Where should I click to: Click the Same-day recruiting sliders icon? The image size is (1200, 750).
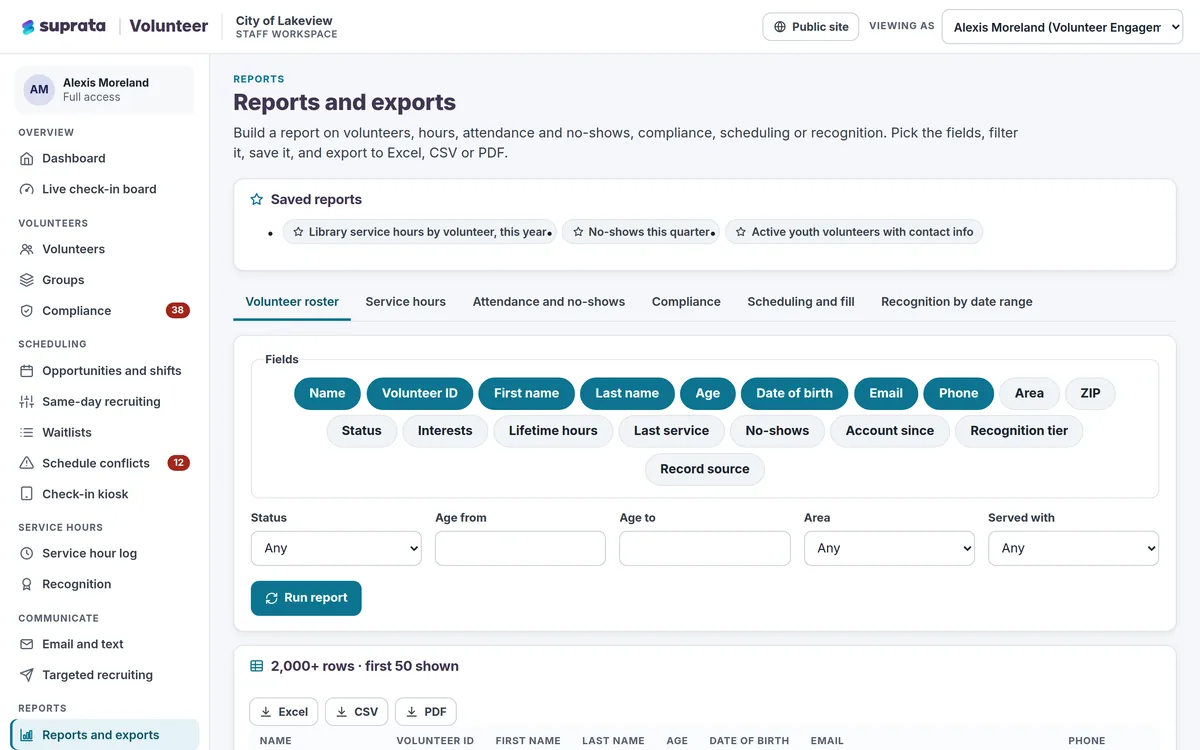pyautogui.click(x=27, y=402)
